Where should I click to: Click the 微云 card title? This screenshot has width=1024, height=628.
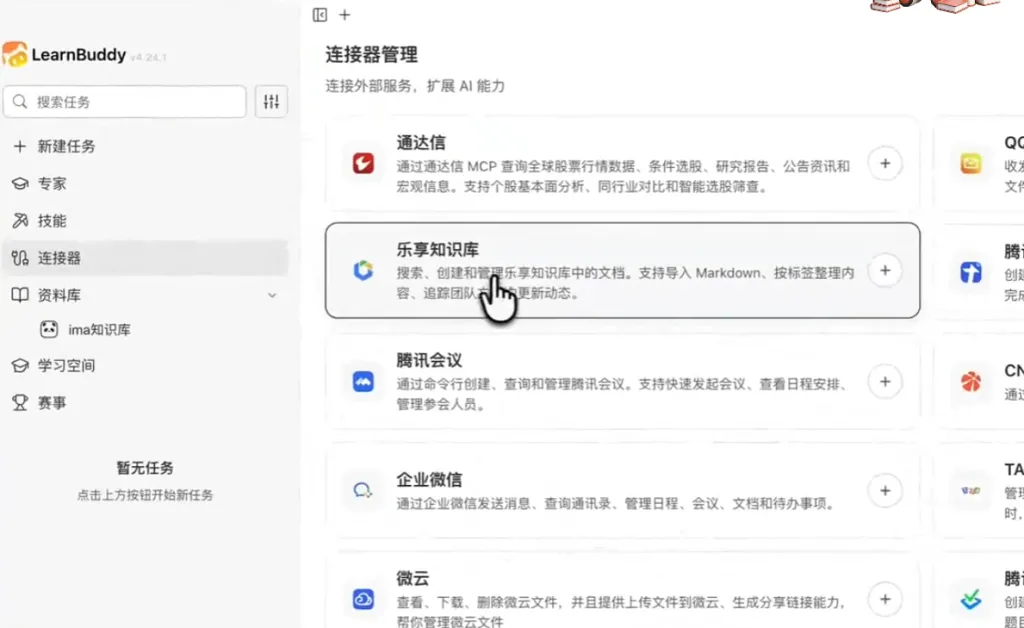(x=413, y=578)
